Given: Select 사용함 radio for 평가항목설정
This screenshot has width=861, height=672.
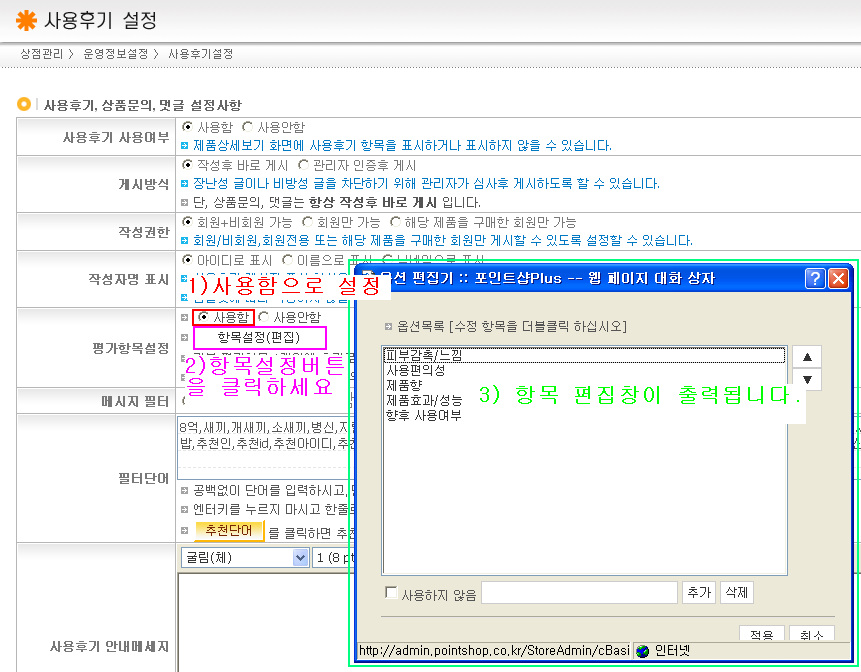Looking at the screenshot, I should (x=204, y=317).
